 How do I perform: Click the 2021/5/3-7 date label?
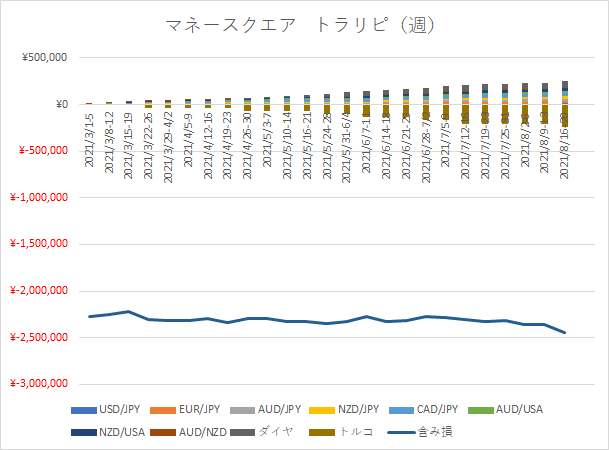point(267,140)
